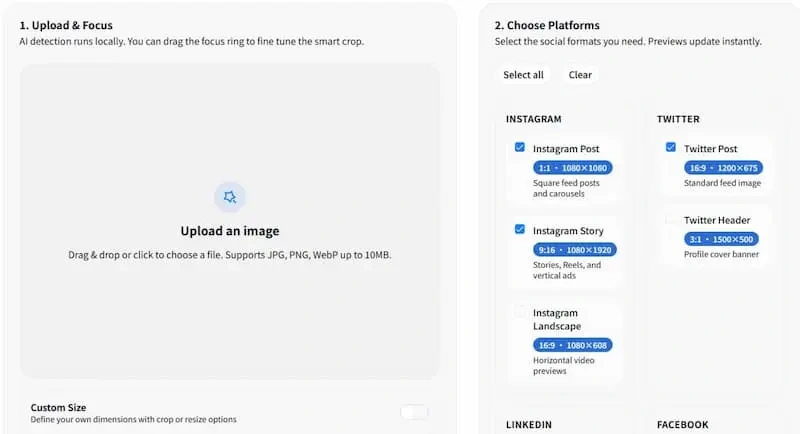This screenshot has height=434, width=800.
Task: Turn on the Custom Size toggle
Action: coord(413,412)
